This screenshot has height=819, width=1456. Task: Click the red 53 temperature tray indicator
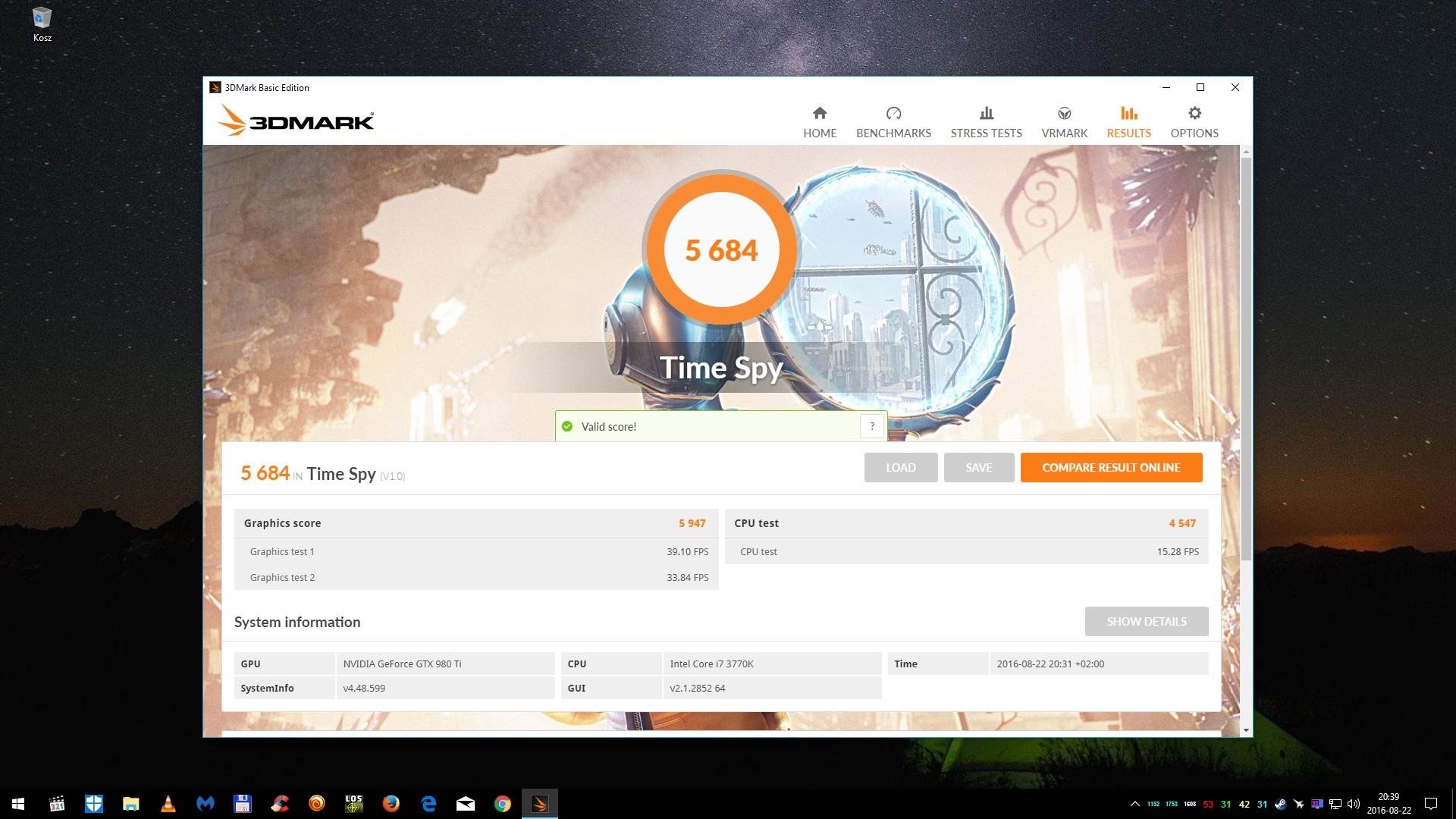pyautogui.click(x=1208, y=805)
